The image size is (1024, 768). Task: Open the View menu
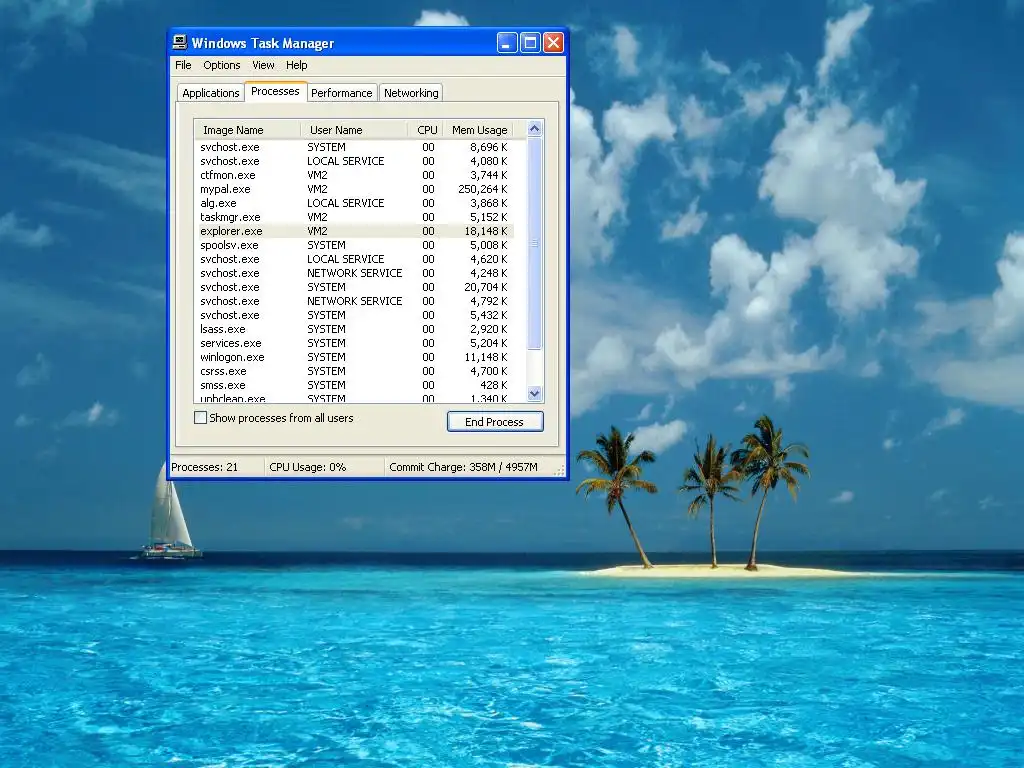coord(263,65)
